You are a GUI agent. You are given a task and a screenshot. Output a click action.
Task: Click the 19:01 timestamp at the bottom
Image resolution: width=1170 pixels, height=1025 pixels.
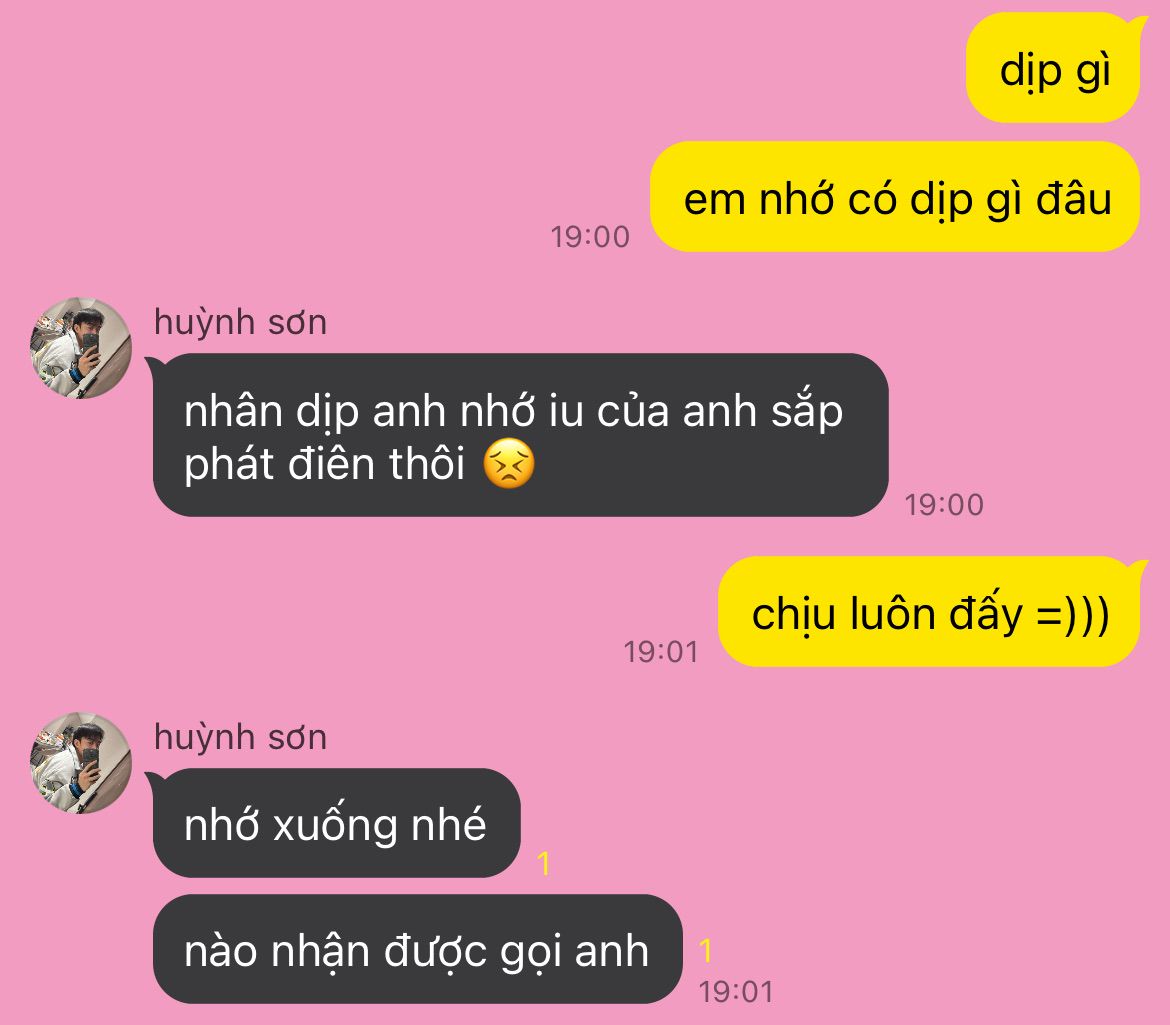[736, 991]
